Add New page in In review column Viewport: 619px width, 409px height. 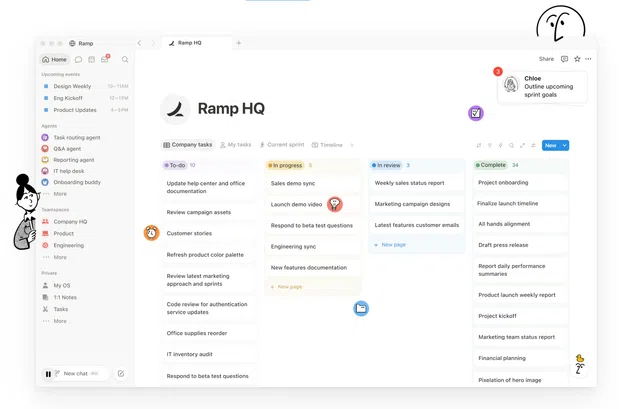point(390,245)
